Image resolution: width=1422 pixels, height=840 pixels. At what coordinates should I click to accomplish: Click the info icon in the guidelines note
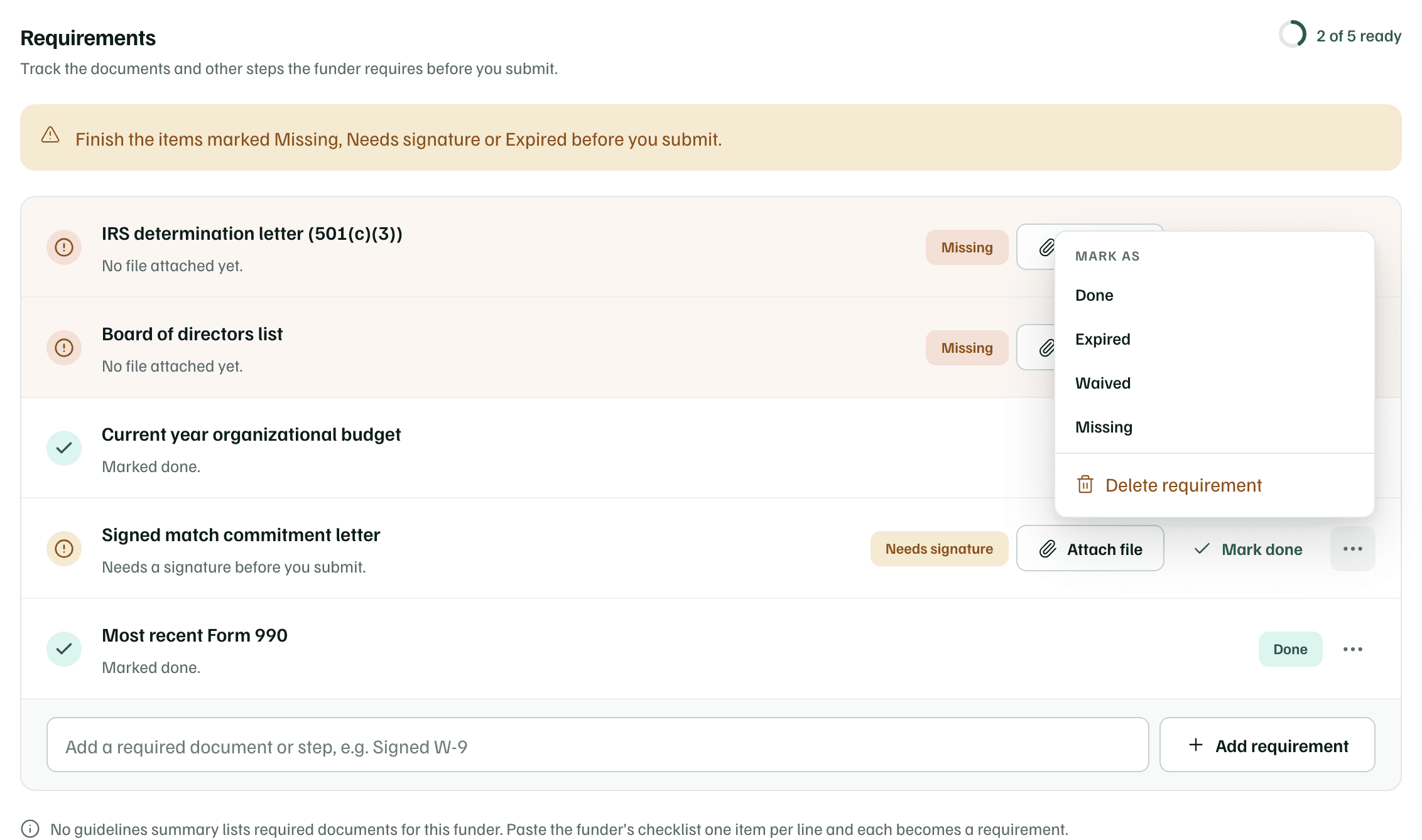click(x=30, y=829)
